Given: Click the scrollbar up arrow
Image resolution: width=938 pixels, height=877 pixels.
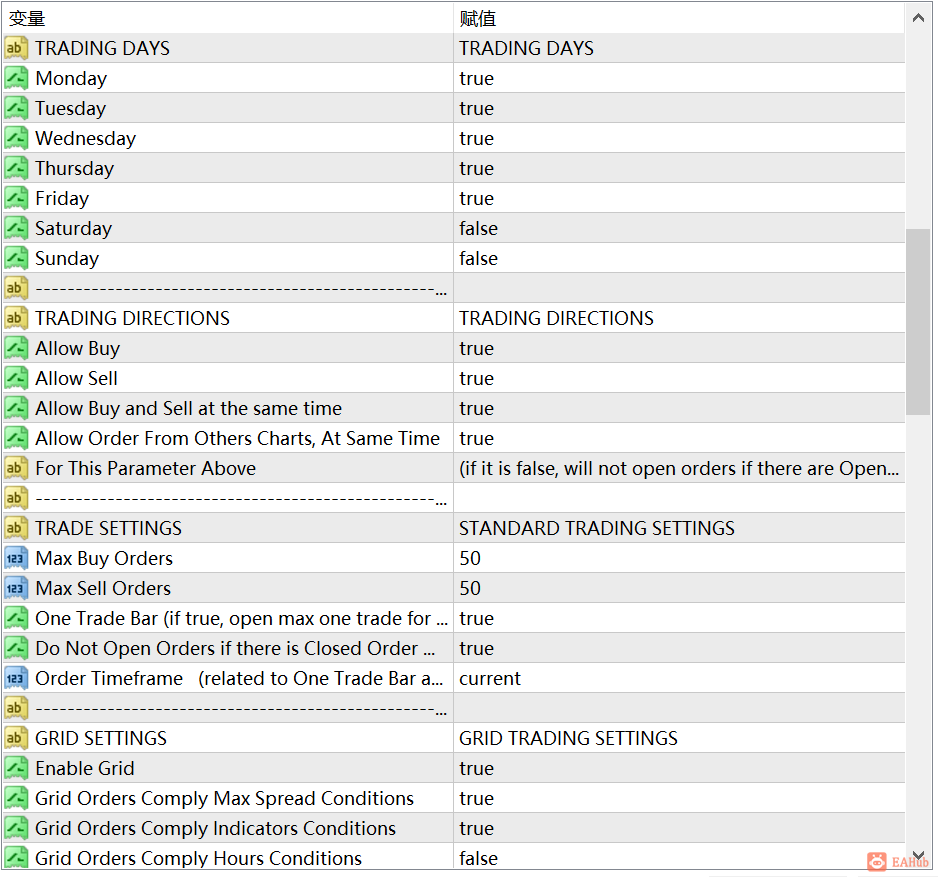Looking at the screenshot, I should click(918, 18).
